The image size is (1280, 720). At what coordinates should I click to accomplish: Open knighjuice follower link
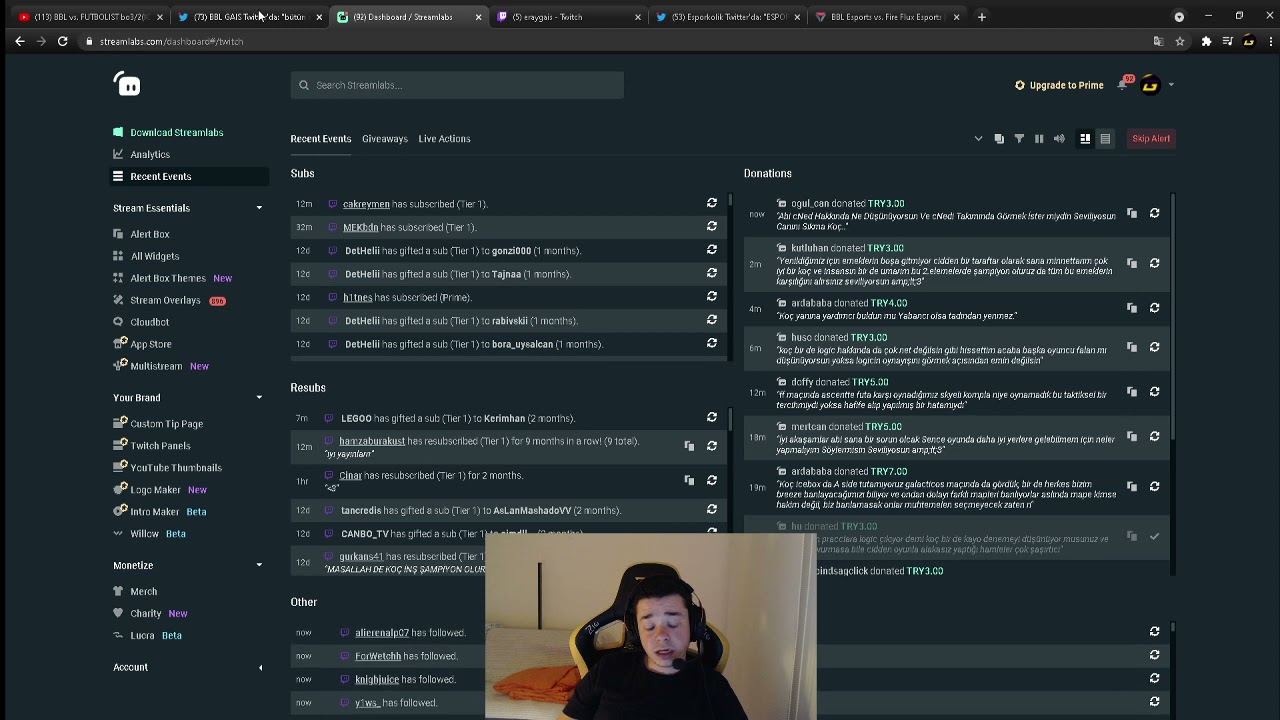377,679
